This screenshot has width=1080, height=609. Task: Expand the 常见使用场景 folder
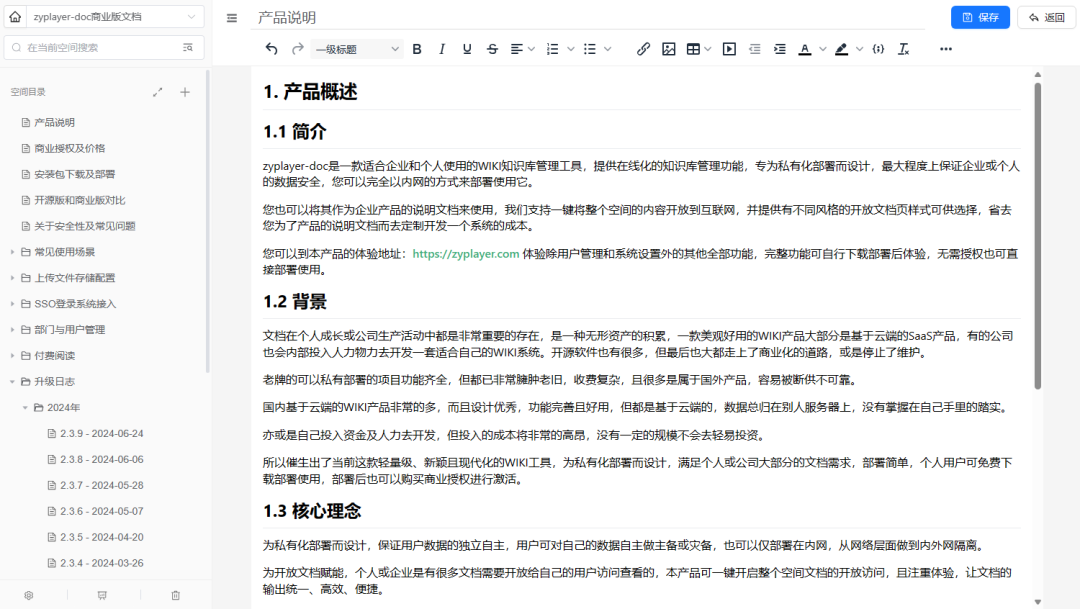[x=13, y=252]
